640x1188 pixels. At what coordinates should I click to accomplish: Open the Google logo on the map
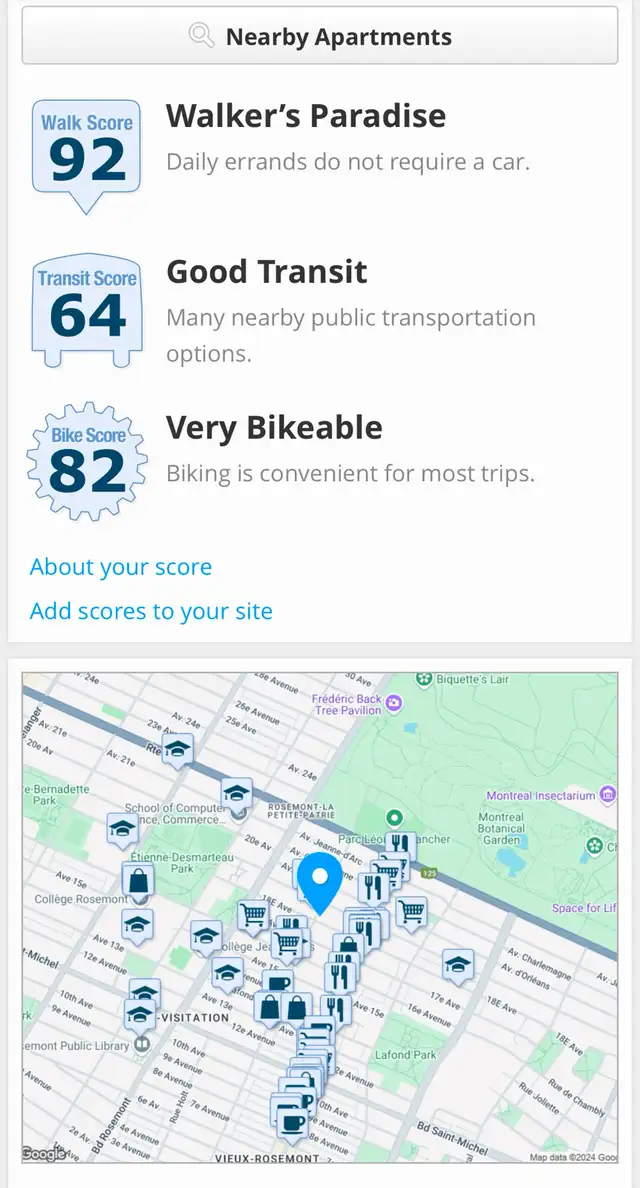pos(43,1154)
